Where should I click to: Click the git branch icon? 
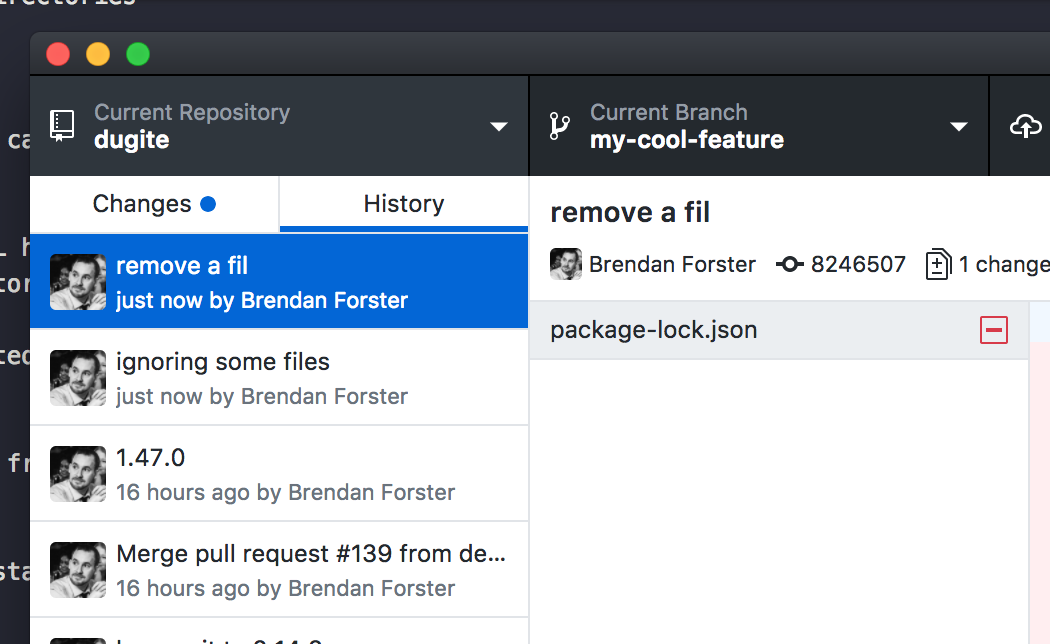coord(559,126)
